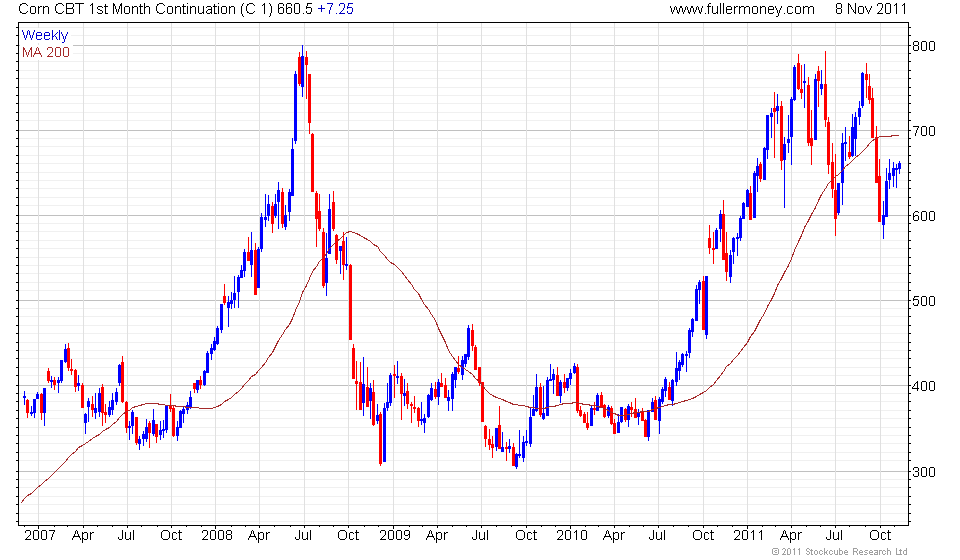Click the 300 price axis label

pyautogui.click(x=923, y=472)
